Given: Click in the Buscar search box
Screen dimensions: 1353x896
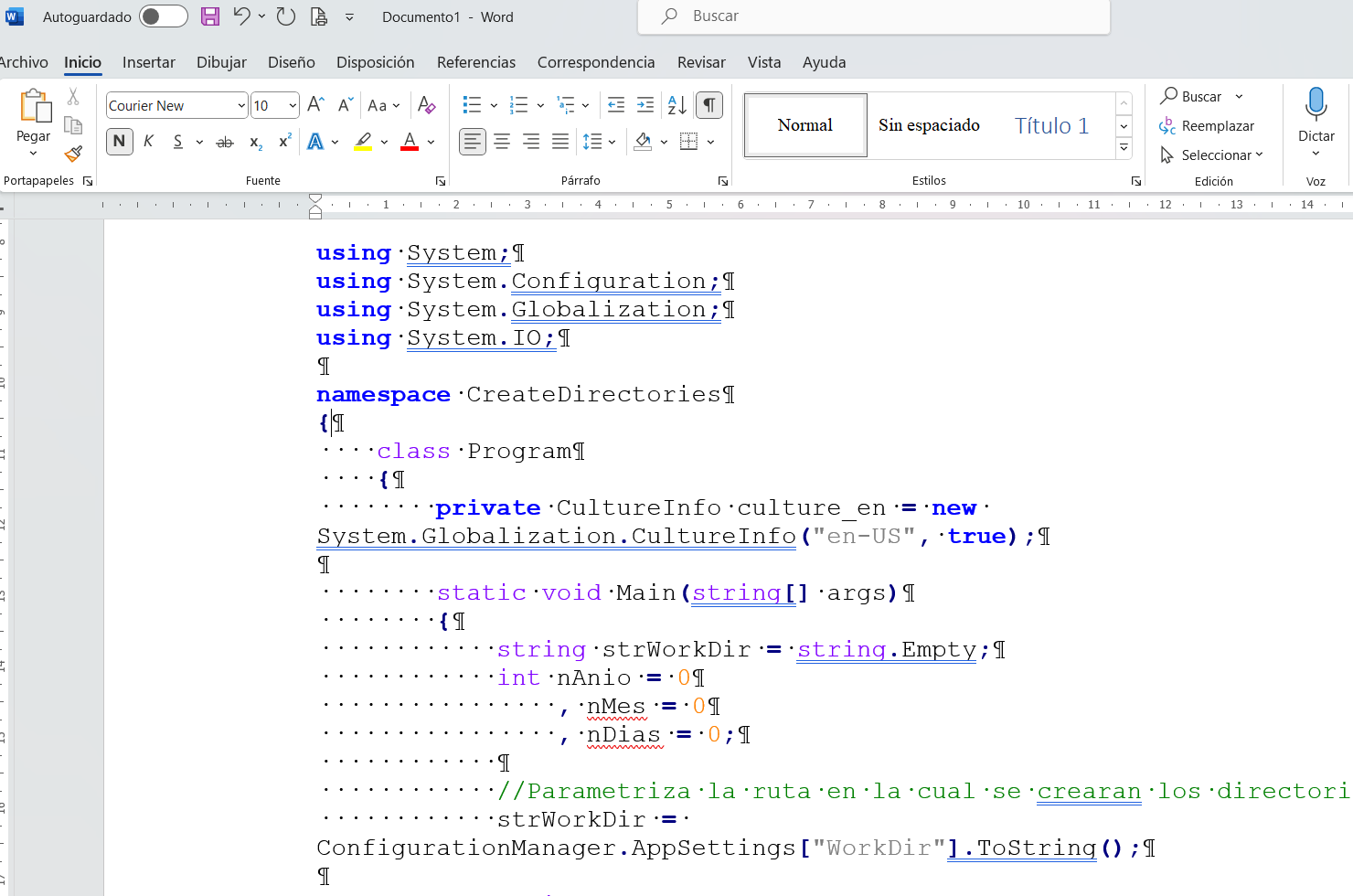Looking at the screenshot, I should pyautogui.click(x=873, y=16).
